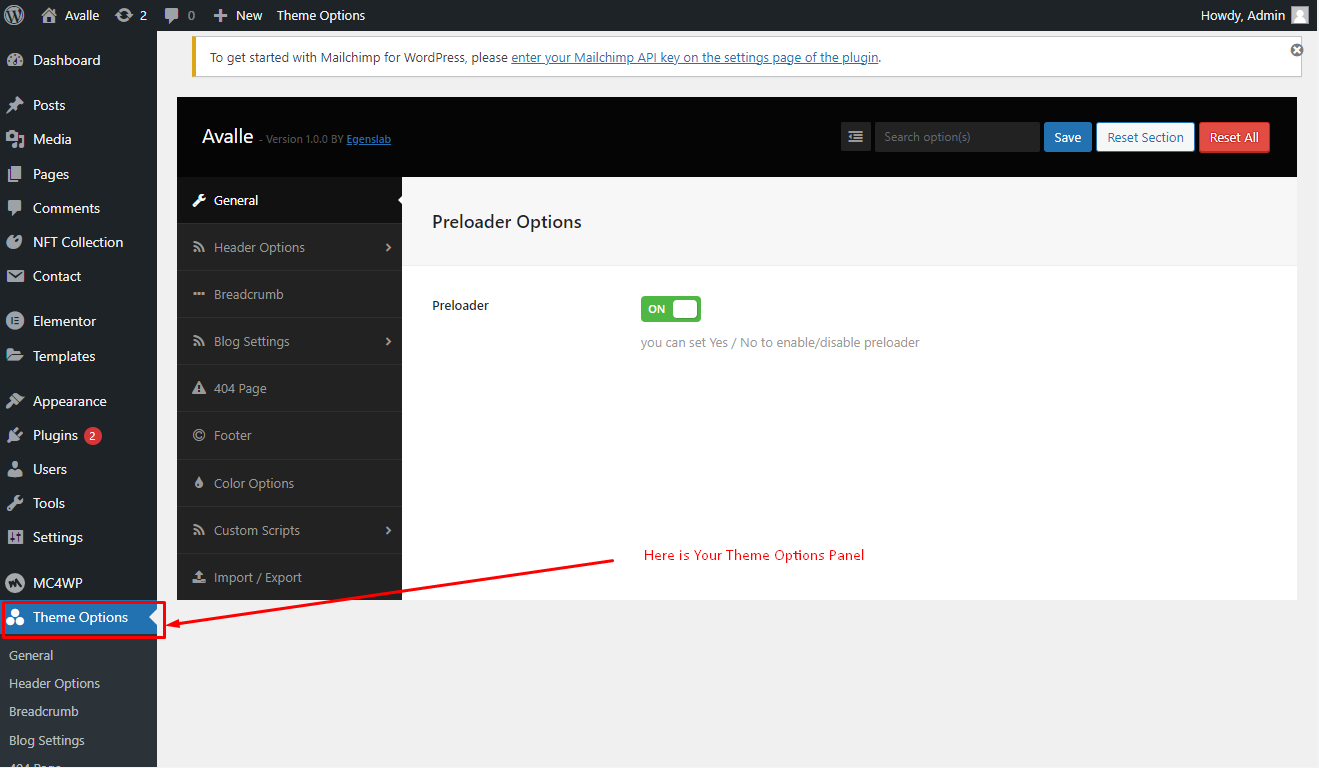This screenshot has width=1319, height=768.
Task: Open the Egenslab author link
Action: click(x=368, y=139)
